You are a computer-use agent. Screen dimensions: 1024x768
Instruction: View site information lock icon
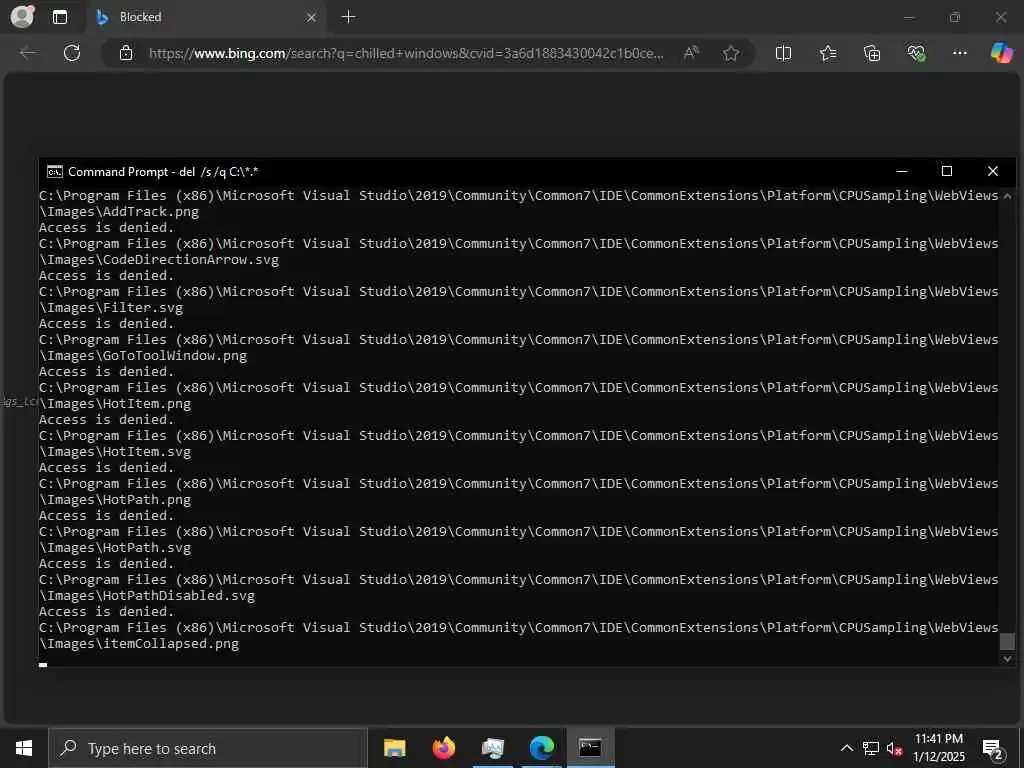click(126, 53)
